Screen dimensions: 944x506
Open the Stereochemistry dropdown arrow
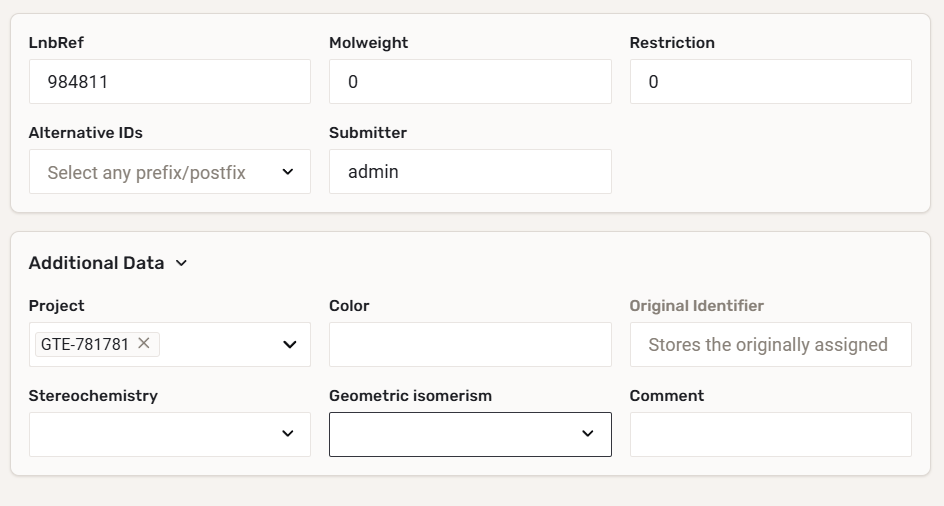pyautogui.click(x=288, y=434)
